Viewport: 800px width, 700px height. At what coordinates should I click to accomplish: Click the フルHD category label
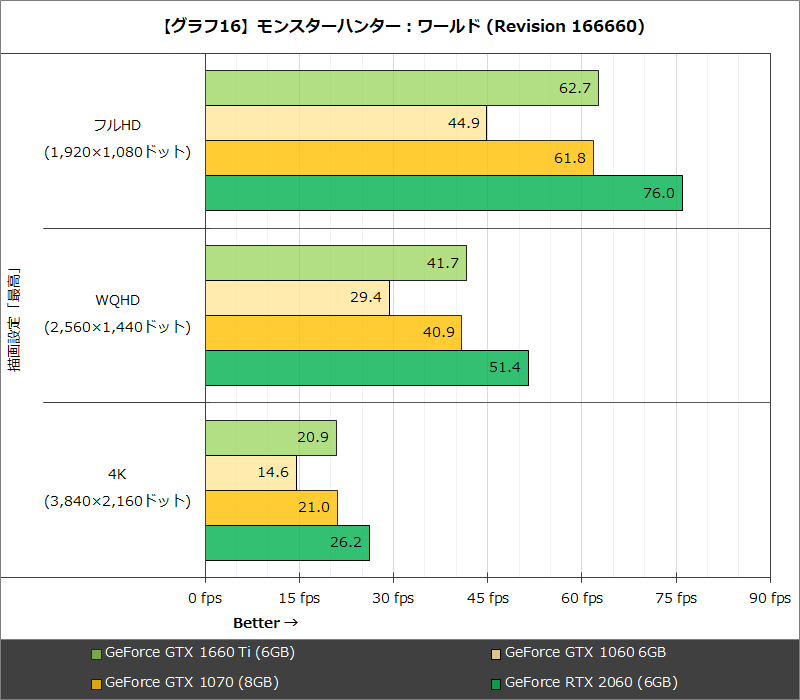click(117, 125)
